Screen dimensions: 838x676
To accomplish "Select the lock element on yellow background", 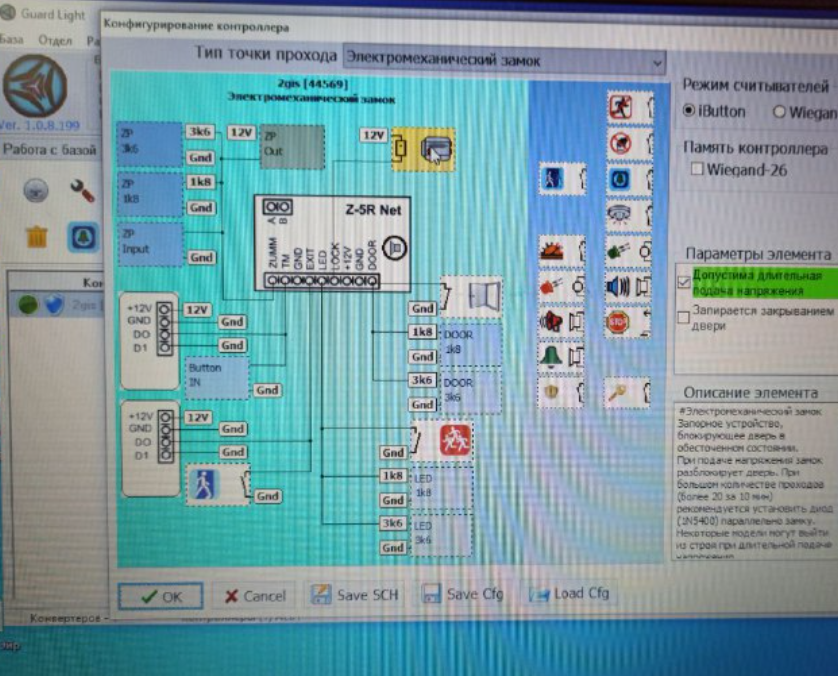I will pos(423,150).
